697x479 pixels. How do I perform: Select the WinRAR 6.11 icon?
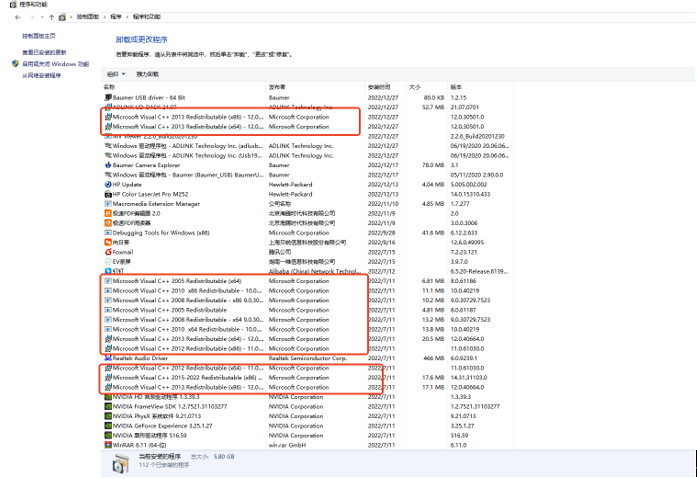point(108,445)
